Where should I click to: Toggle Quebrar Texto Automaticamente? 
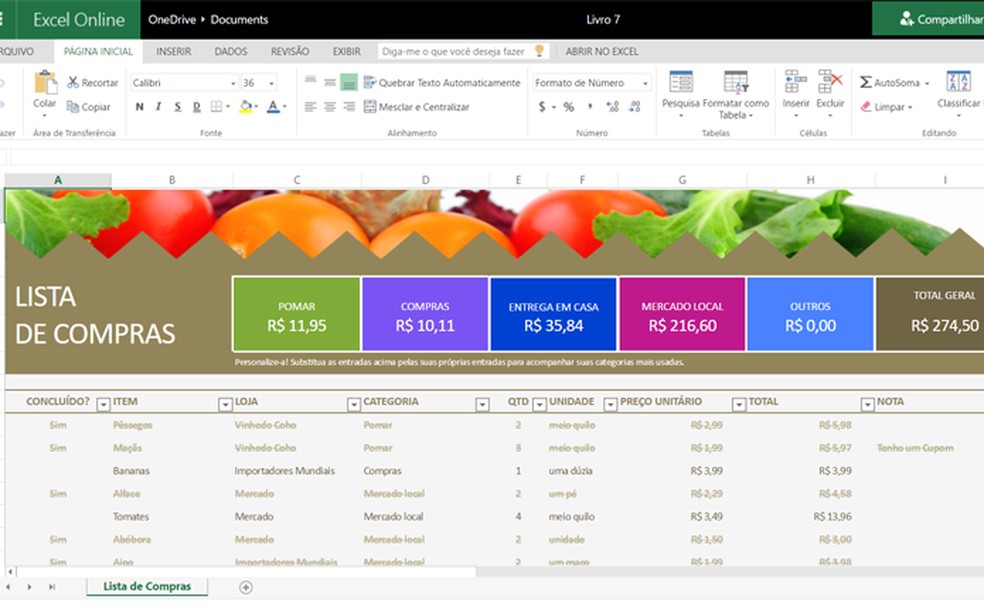(369, 83)
